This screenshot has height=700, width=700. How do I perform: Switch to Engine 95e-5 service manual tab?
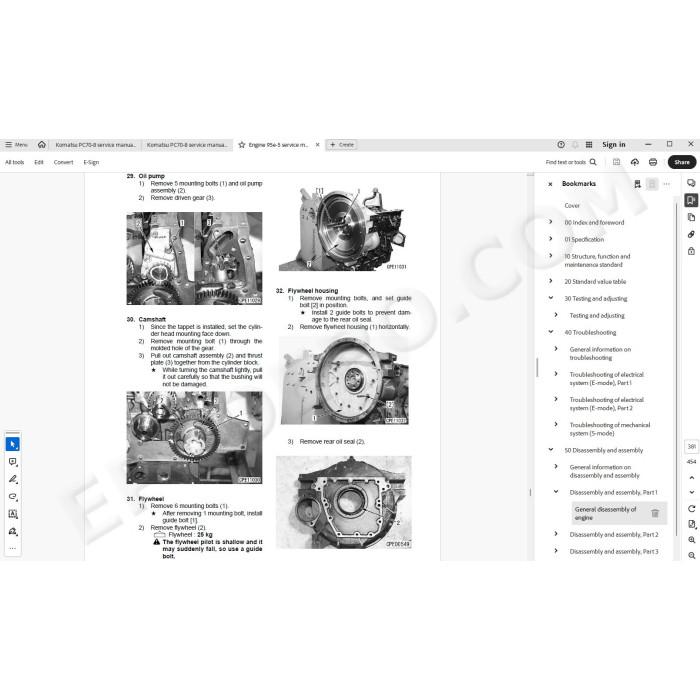(278, 145)
